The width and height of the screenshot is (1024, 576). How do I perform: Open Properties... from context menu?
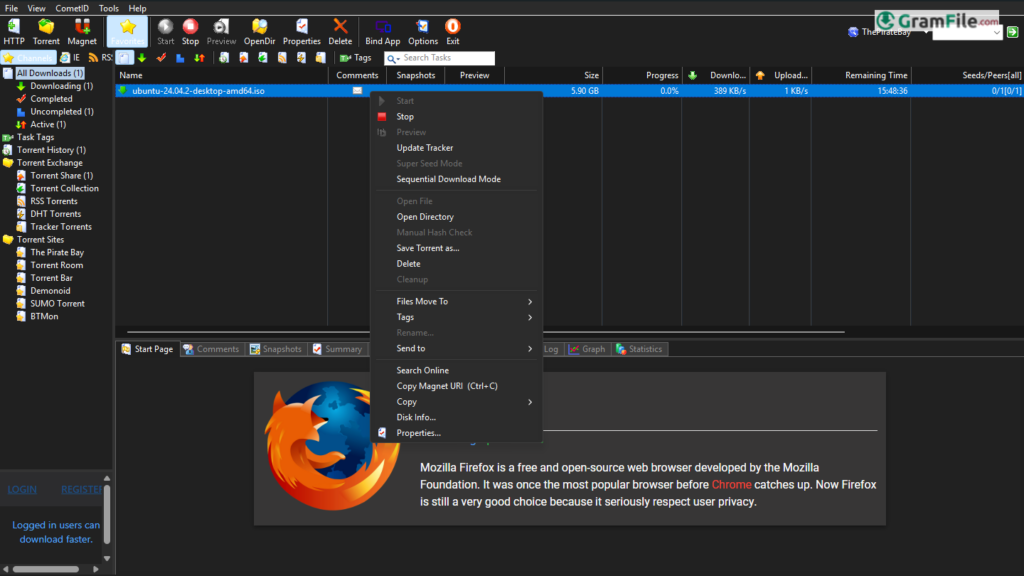(x=457, y=433)
